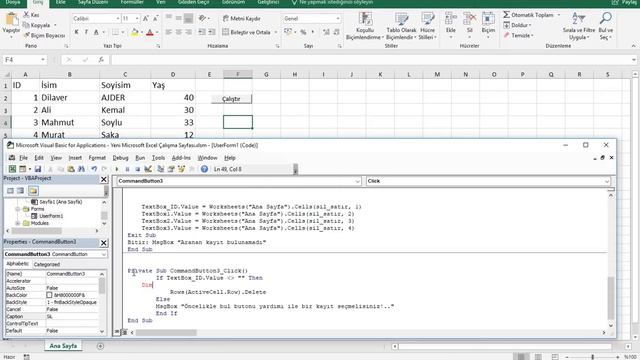Click the Sırala ve Filtre Uygula icon
Screen dimensions: 640x360
point(579,19)
